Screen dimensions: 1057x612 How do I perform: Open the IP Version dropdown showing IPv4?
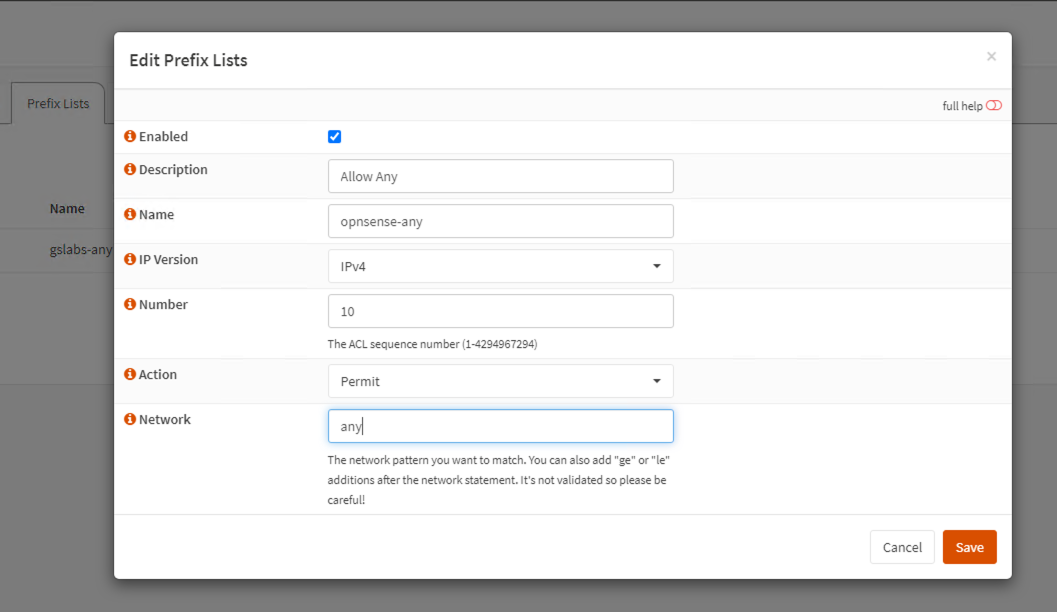(x=500, y=266)
